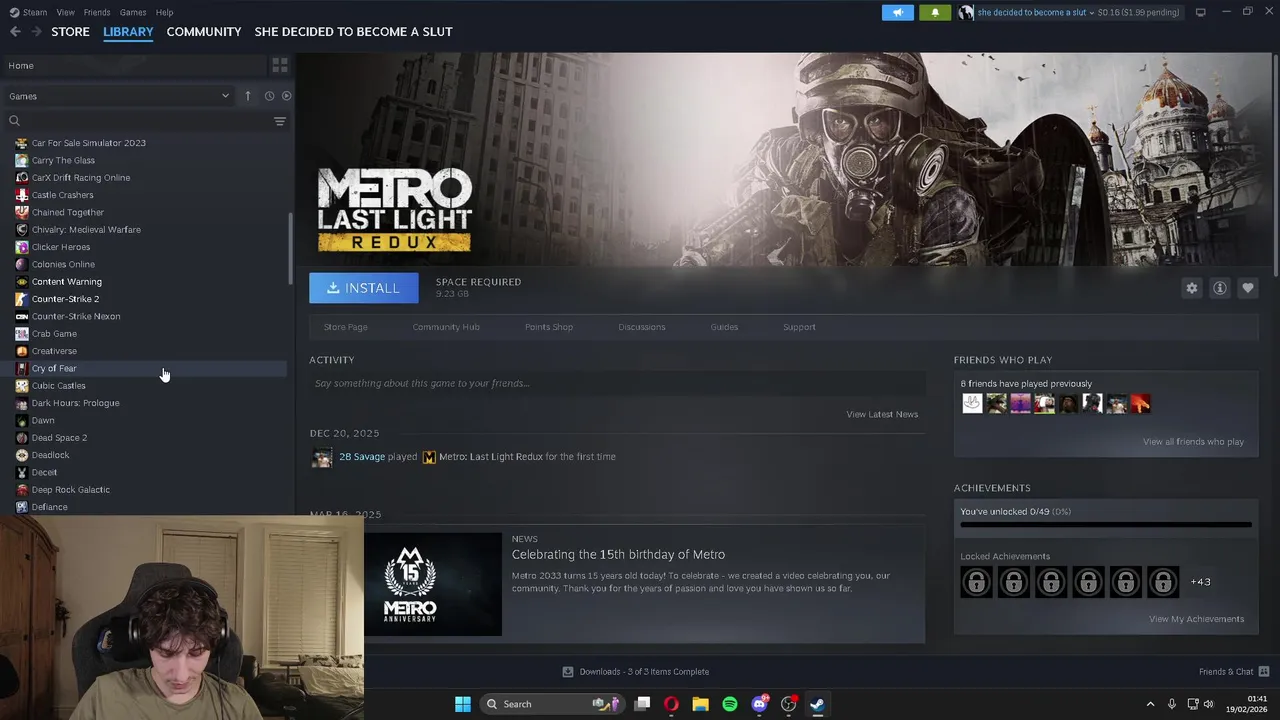Image resolution: width=1280 pixels, height=720 pixels.
Task: Switch to the STORE tab
Action: click(70, 32)
